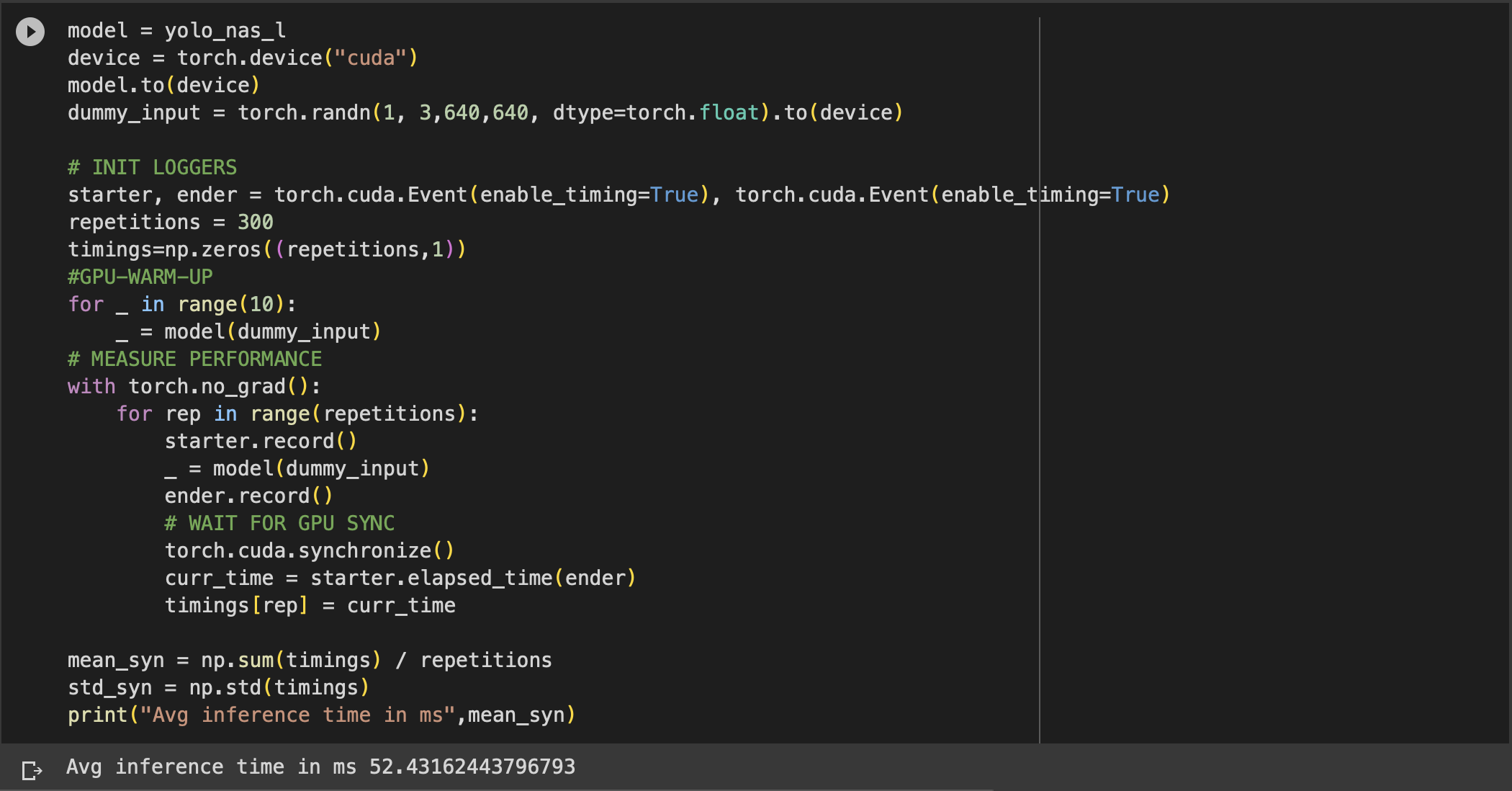Click the std_syn np.std line
This screenshot has height=791, width=1512.
[x=218, y=687]
